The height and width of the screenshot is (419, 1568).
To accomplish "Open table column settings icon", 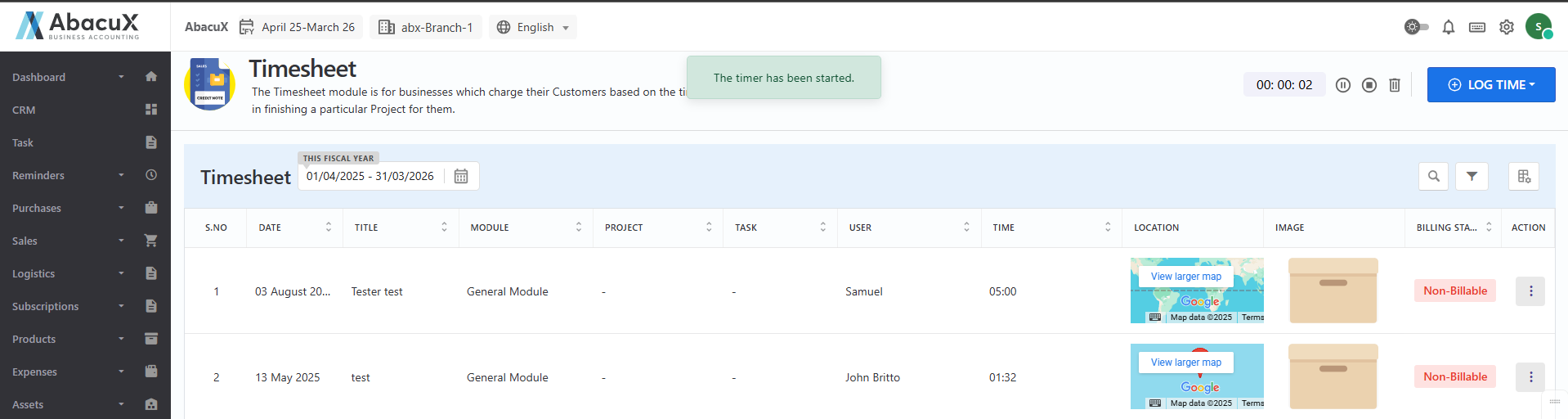I will click(1524, 176).
